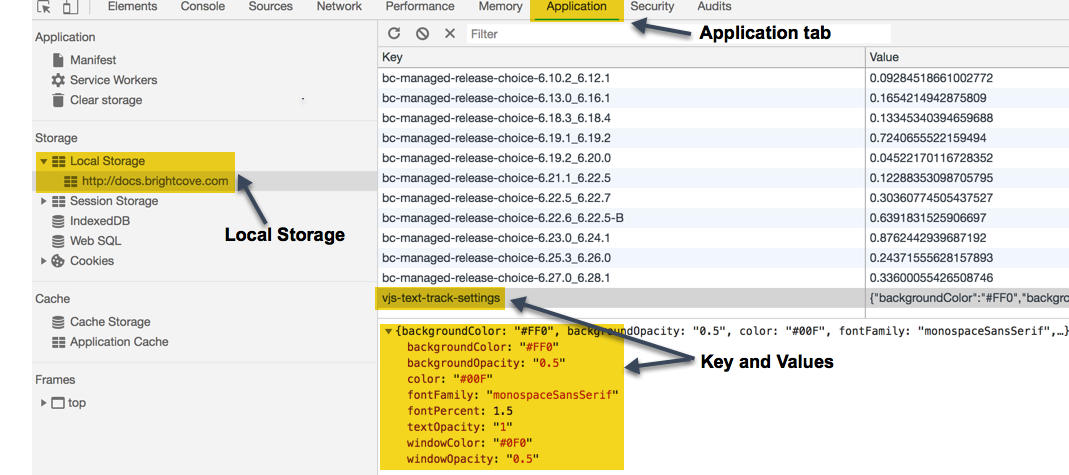This screenshot has height=475, width=1069.
Task: Open Manifest in the Application section
Action: point(93,60)
